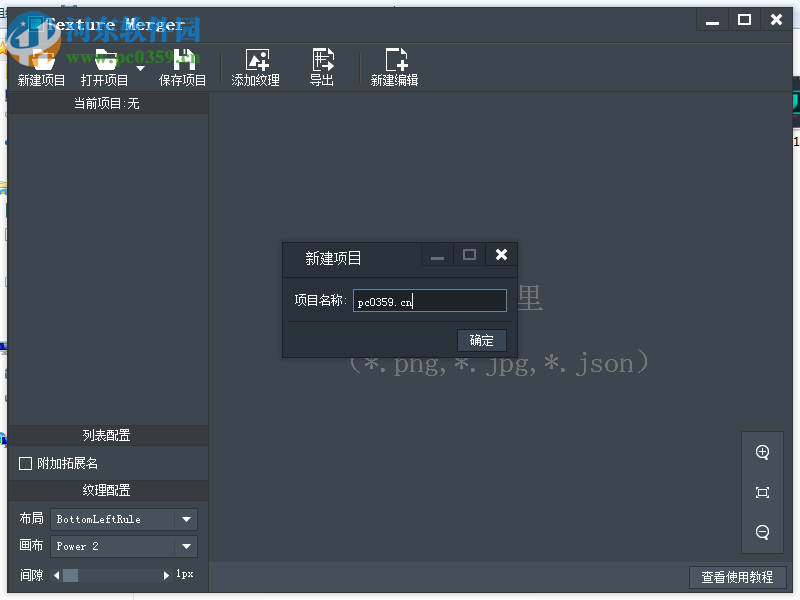
Task: Export the texture atlas via 导出 icon
Action: (x=322, y=66)
